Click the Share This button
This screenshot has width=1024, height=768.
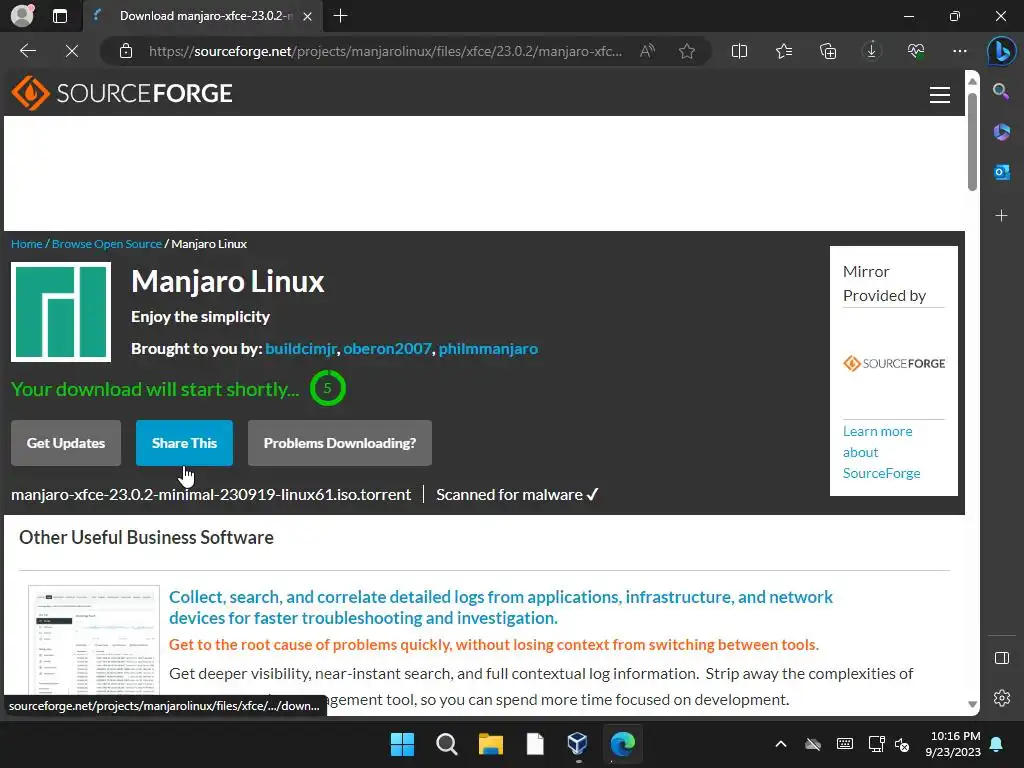(x=184, y=443)
